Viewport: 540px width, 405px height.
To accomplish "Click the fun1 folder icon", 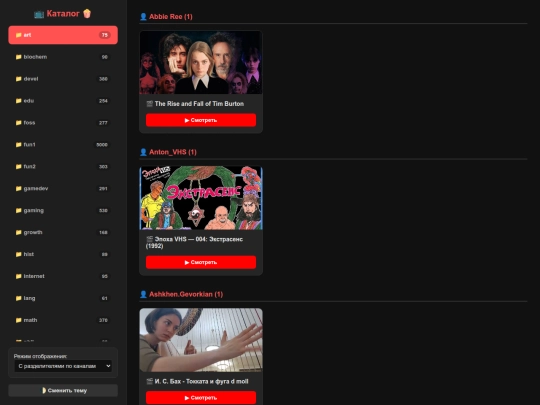I will point(19,145).
